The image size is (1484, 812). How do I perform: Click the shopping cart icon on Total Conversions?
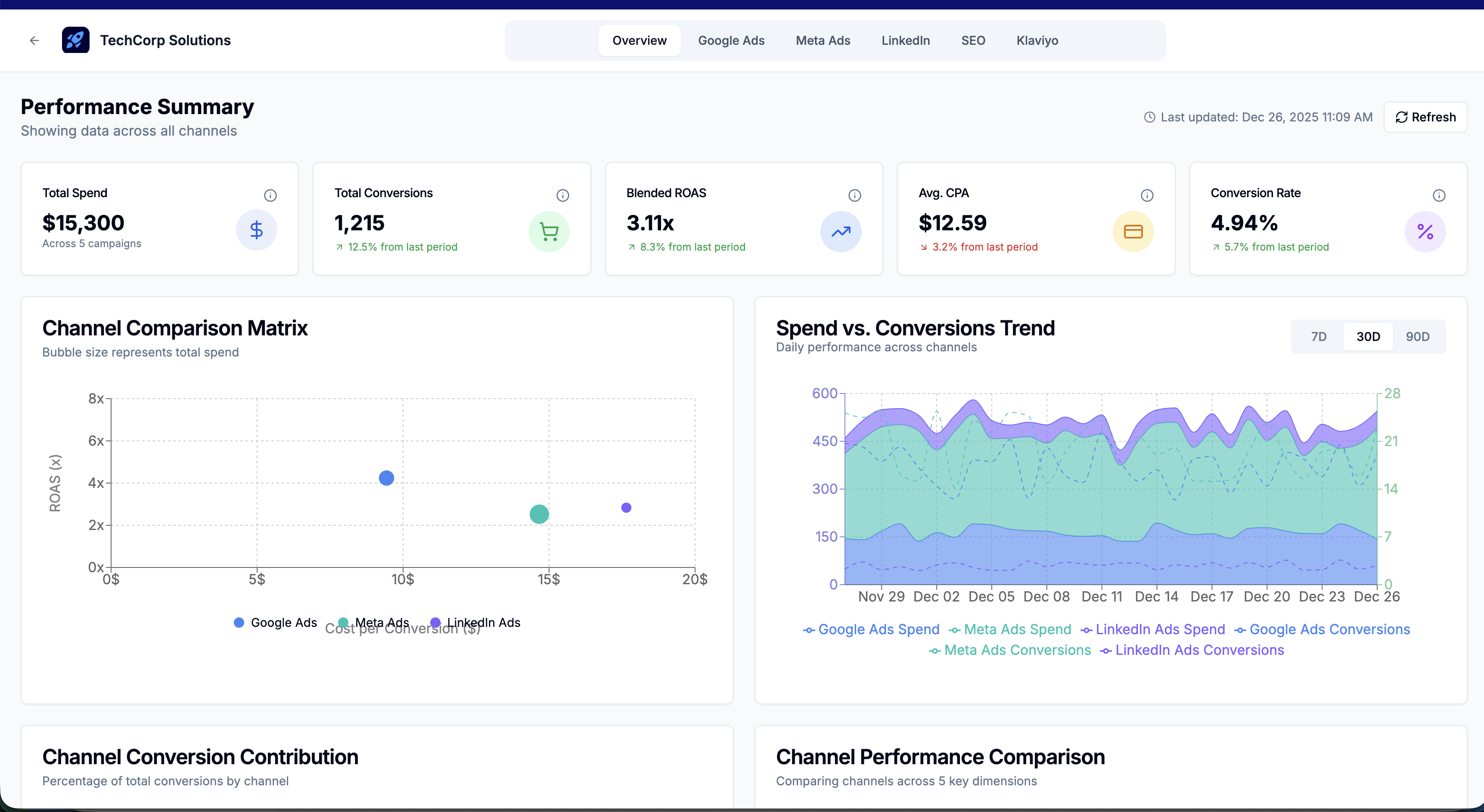click(549, 232)
